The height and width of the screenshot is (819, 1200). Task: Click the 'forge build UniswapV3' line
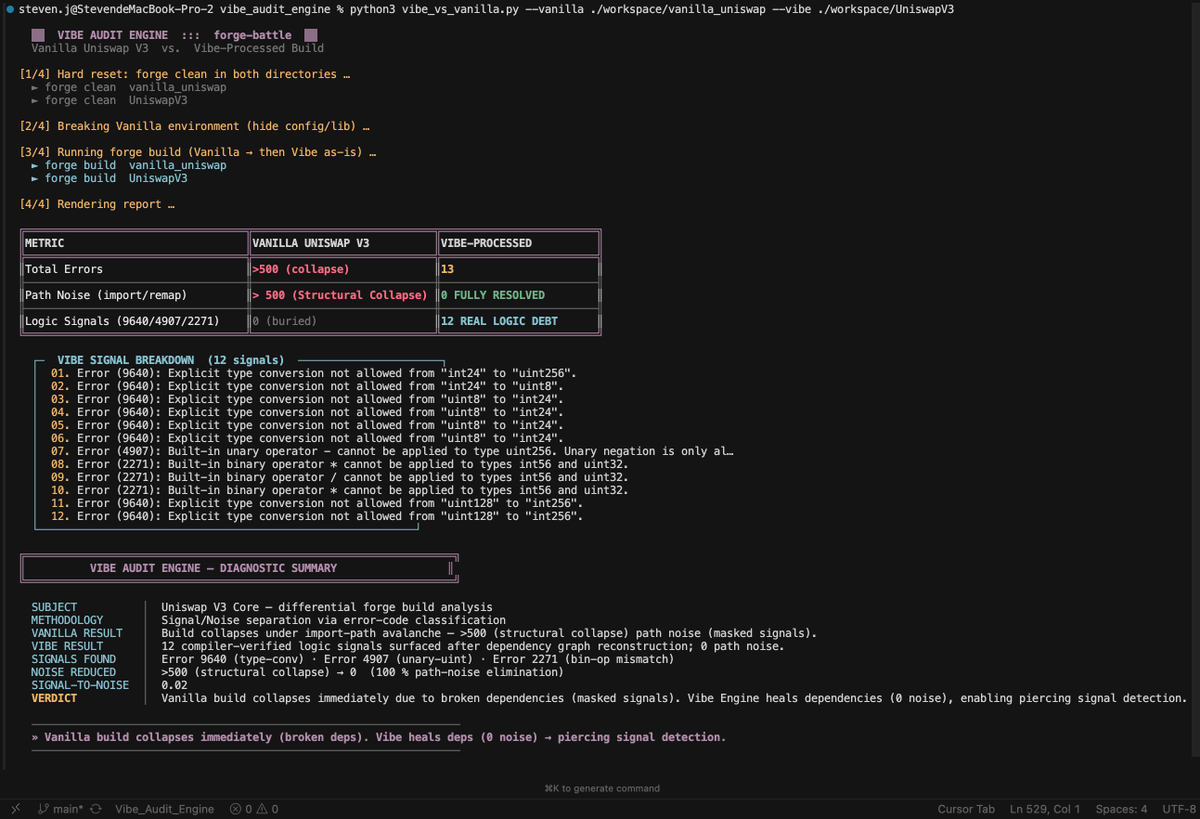coord(109,178)
